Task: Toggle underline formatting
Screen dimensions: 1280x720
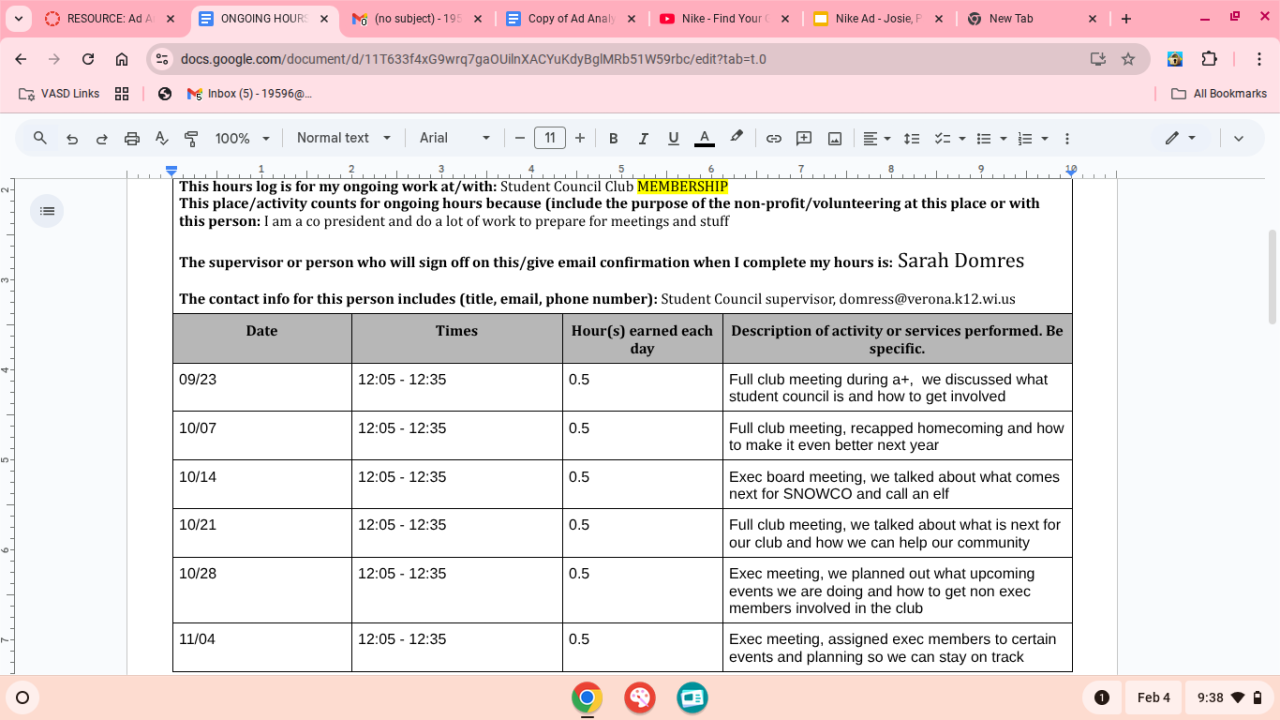Action: coord(673,139)
